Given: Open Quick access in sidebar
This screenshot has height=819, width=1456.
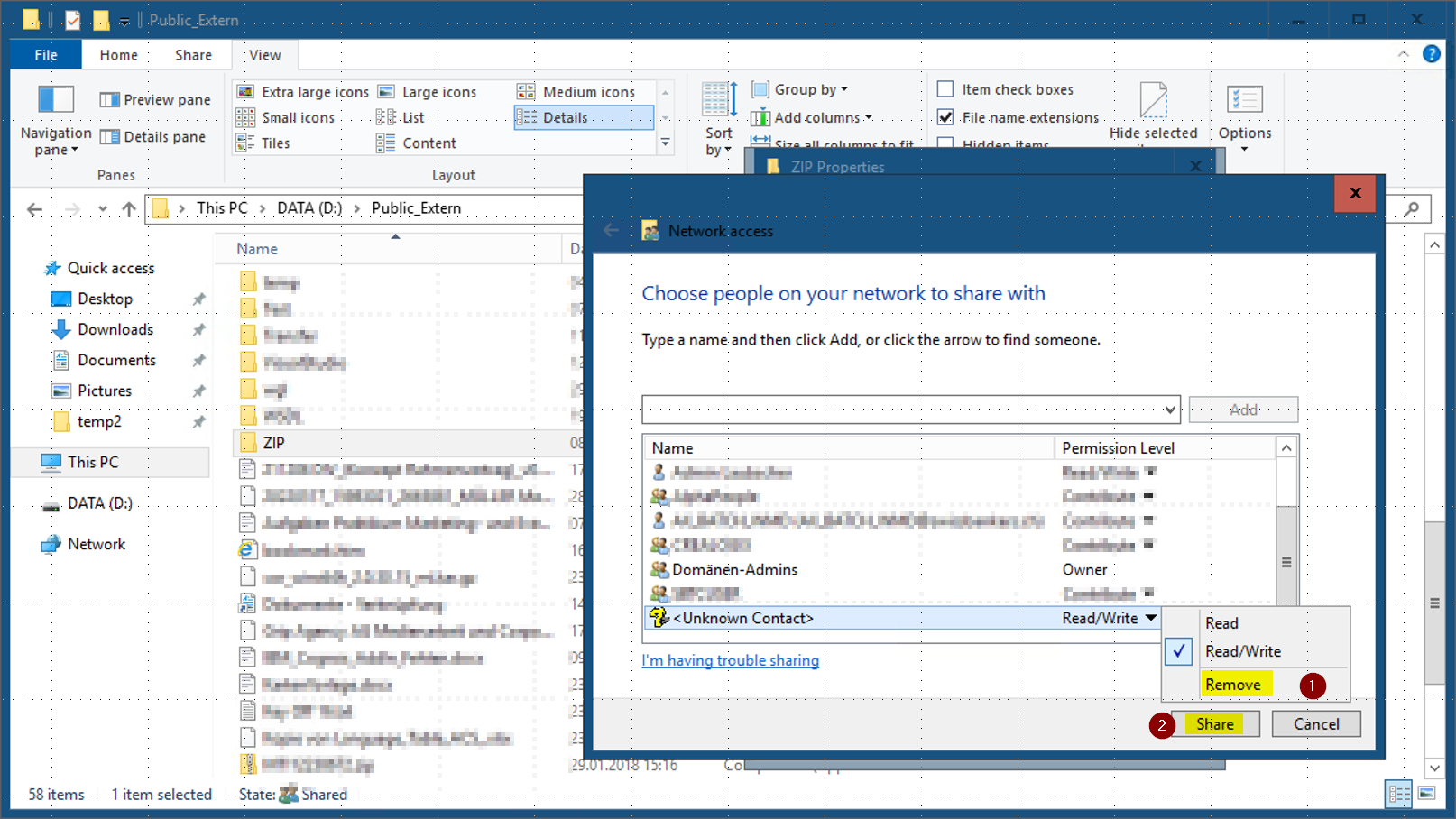Looking at the screenshot, I should 99,268.
